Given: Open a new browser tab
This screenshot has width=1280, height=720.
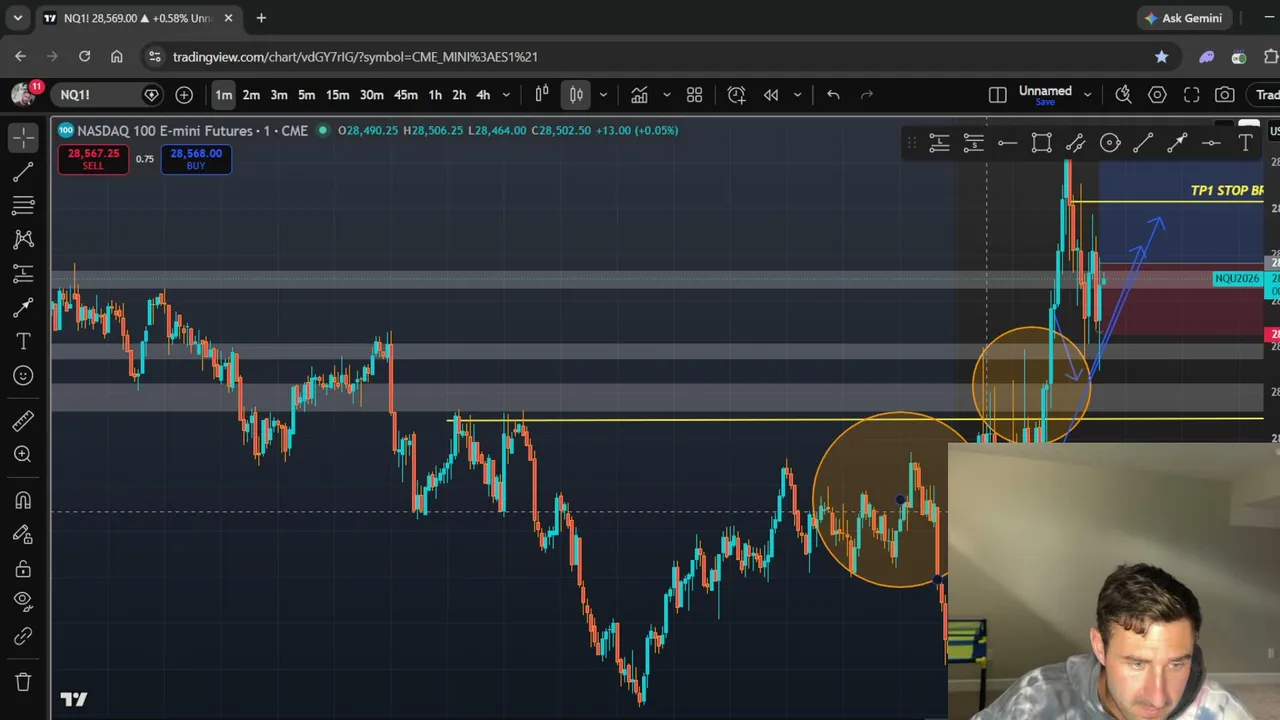Looking at the screenshot, I should click(261, 18).
